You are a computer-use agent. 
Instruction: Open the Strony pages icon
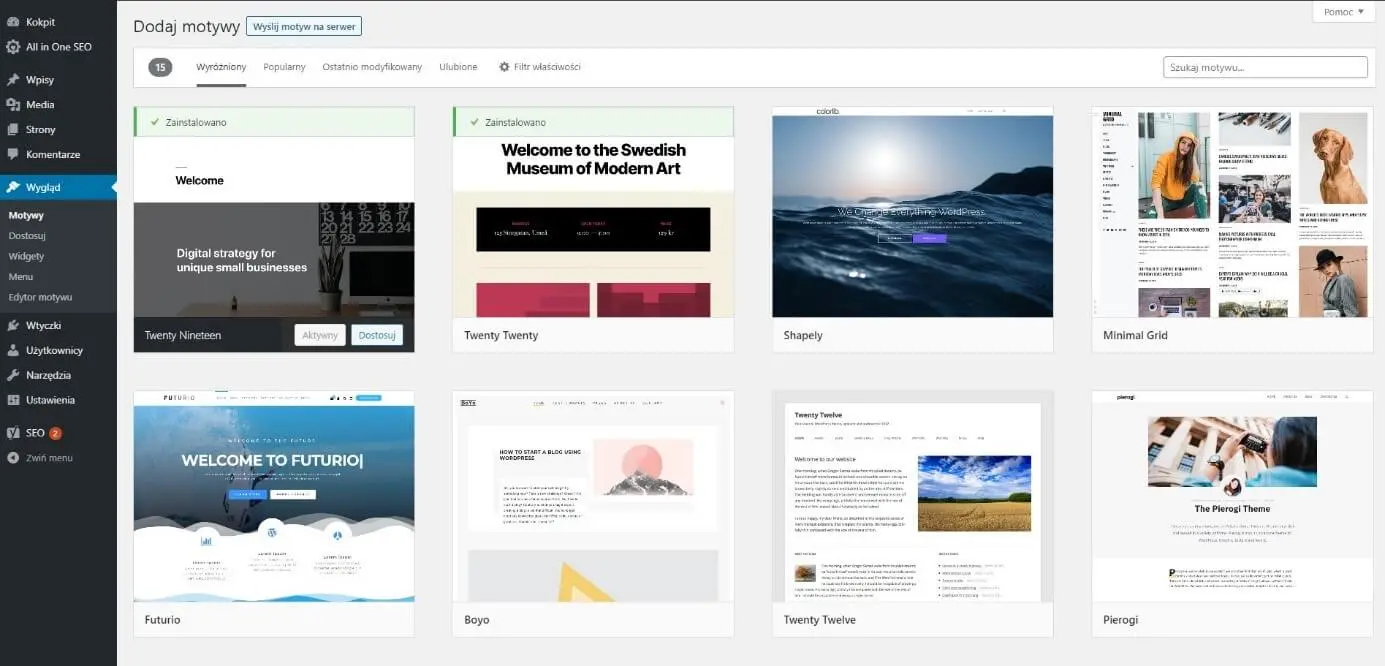point(13,129)
